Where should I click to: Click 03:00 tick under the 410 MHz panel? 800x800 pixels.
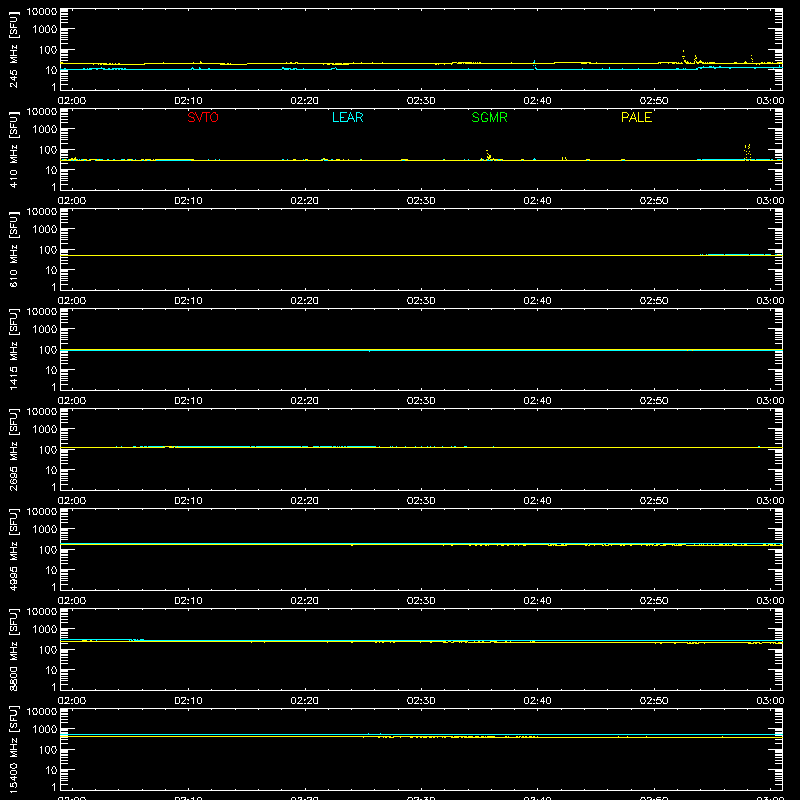770,201
